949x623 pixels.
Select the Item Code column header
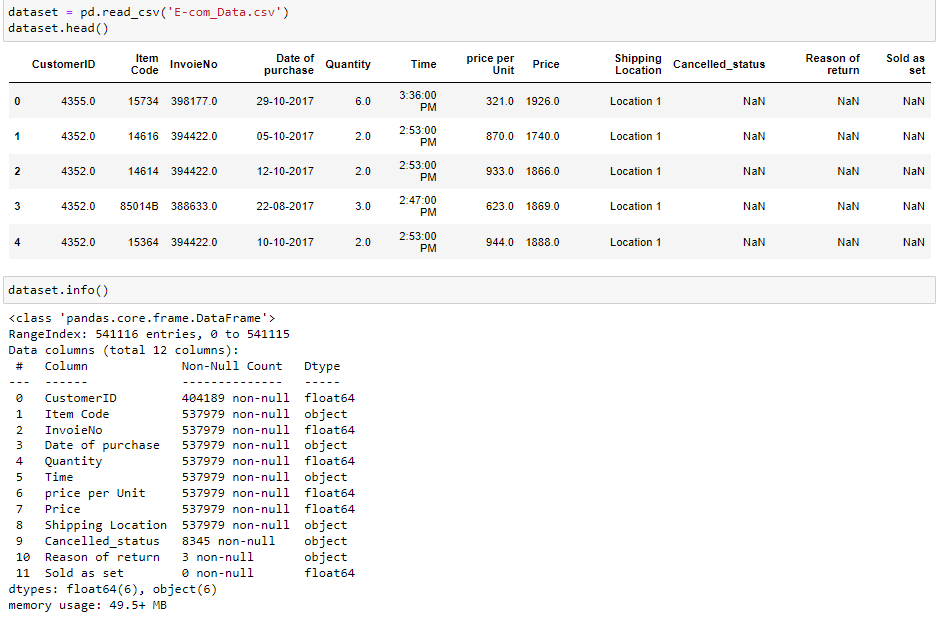point(145,64)
